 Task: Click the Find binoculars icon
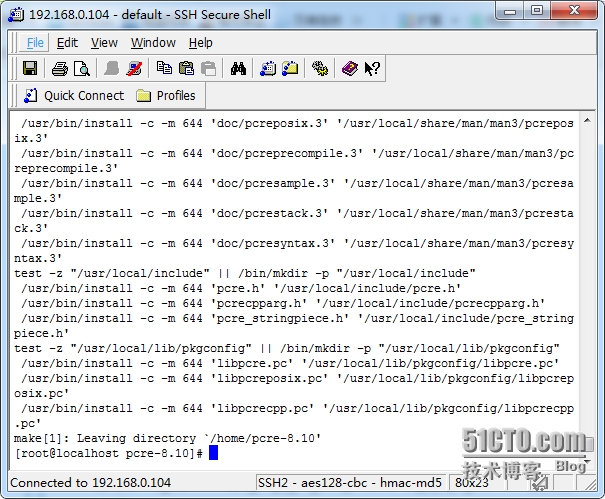click(x=238, y=69)
